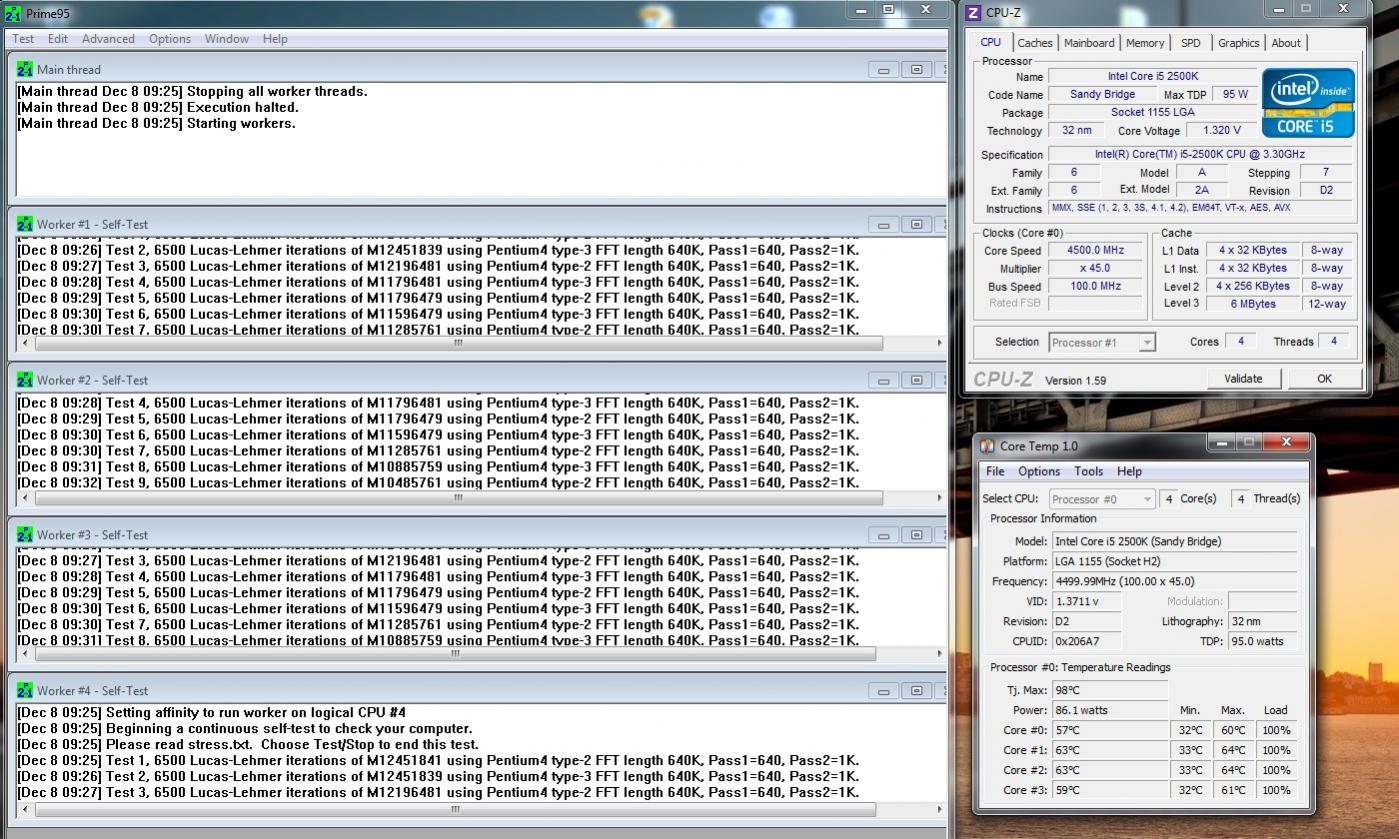Screen dimensions: 1399x839
Task: Click the Level 3 cache value 6 MBytes
Action: click(x=1253, y=304)
